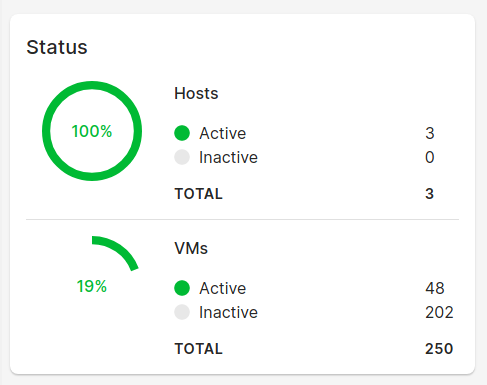Open the Hosts section heading
Viewport: 487px width, 385px height.
(196, 93)
